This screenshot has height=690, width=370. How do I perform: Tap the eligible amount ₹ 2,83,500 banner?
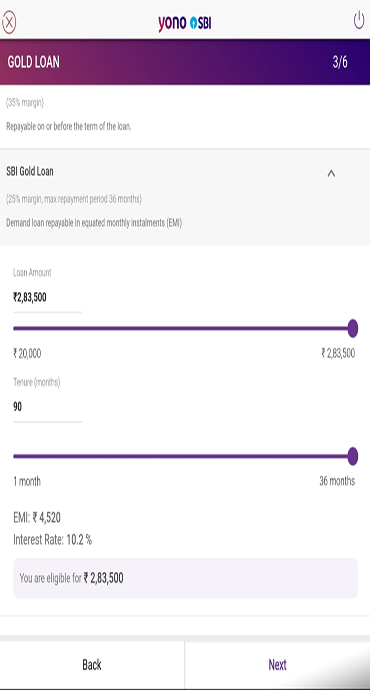[185, 578]
